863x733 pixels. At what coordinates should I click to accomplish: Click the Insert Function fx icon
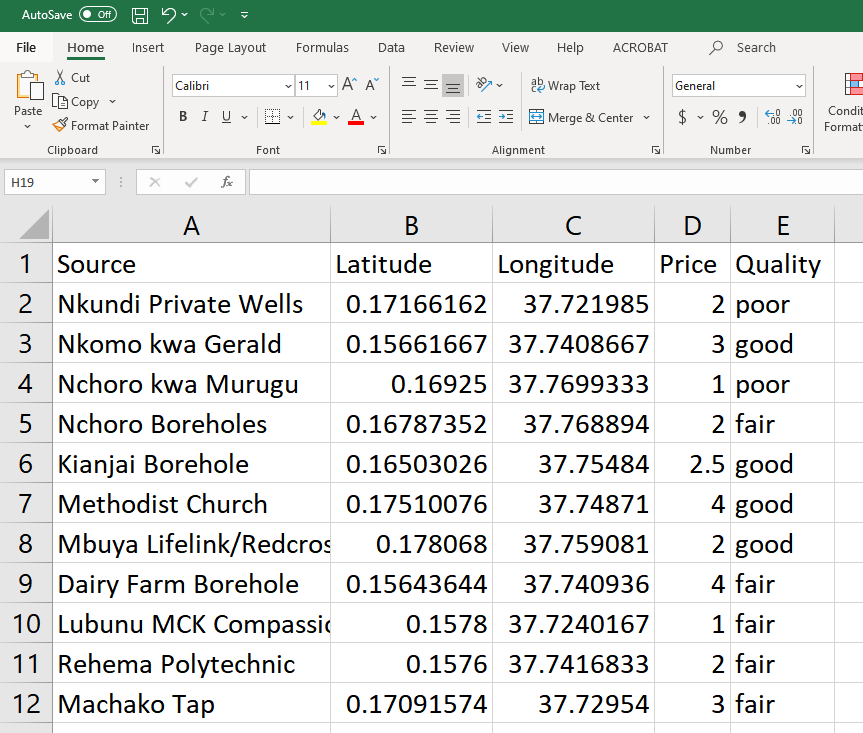pos(227,182)
